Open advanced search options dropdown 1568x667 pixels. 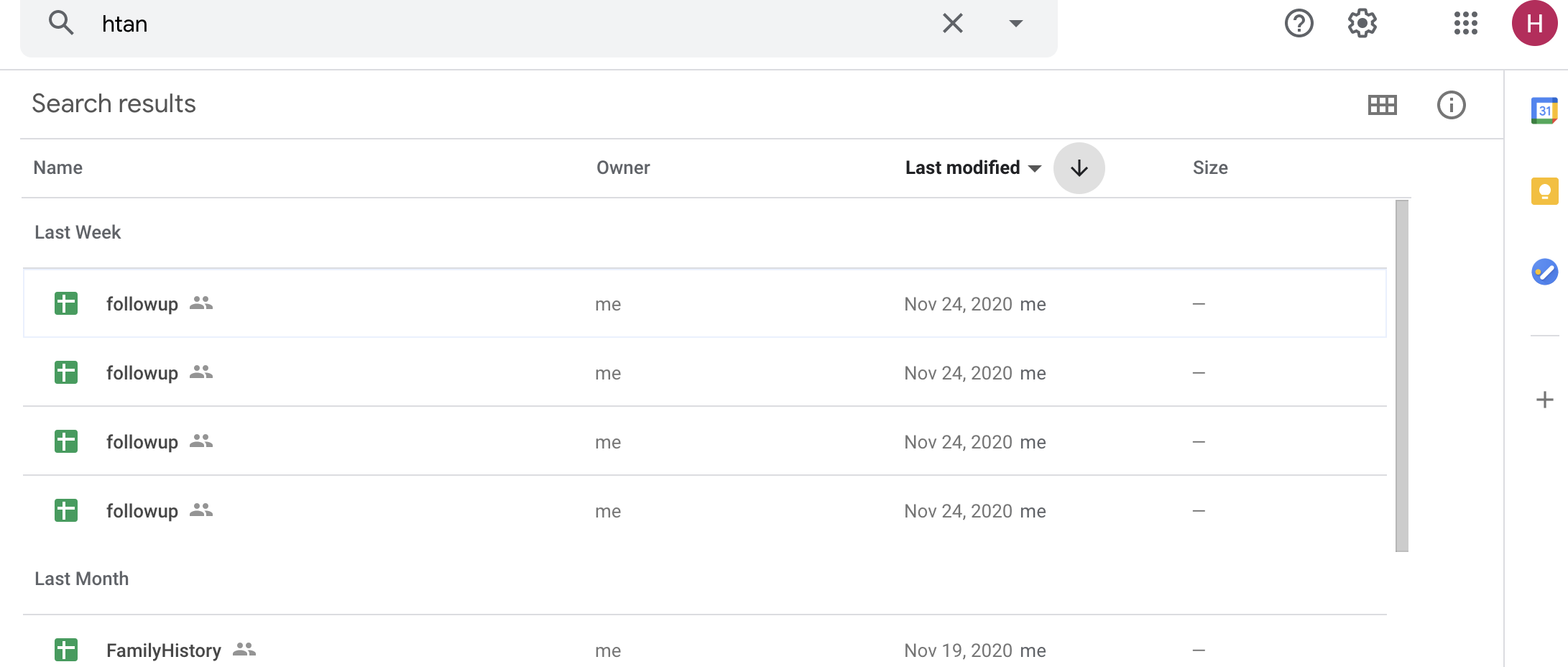click(1015, 23)
